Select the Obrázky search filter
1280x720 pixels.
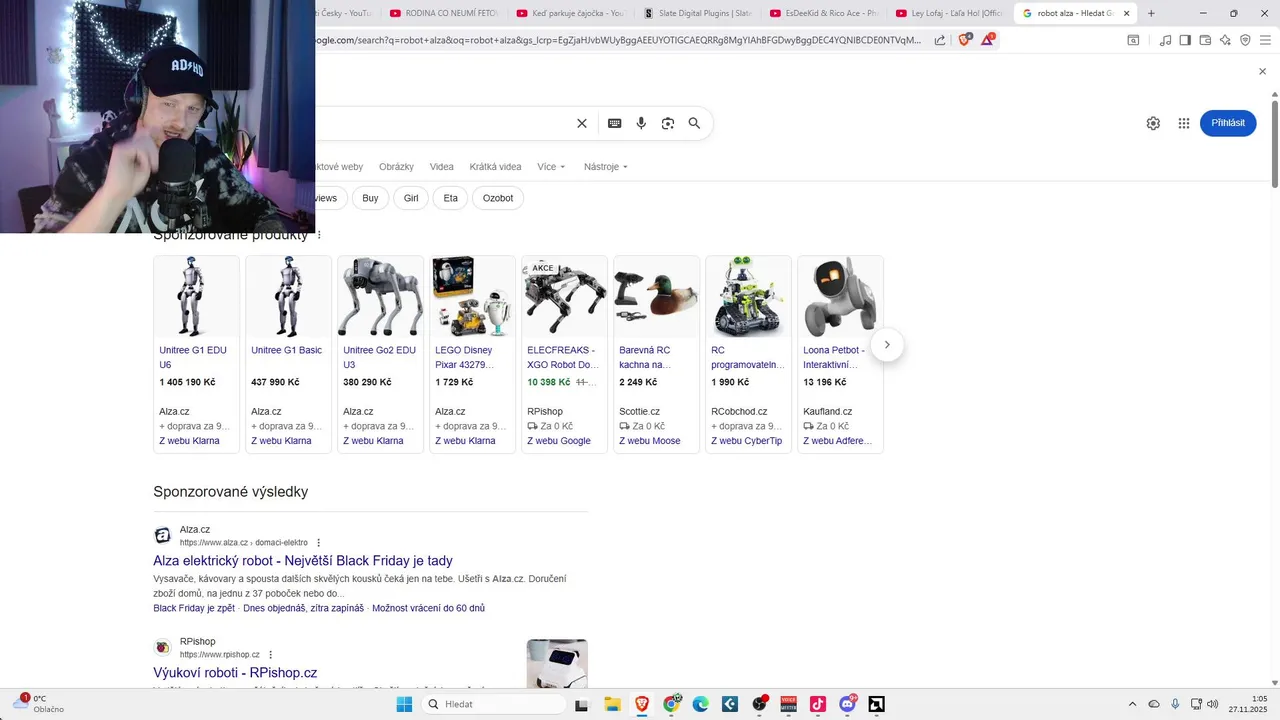point(396,167)
